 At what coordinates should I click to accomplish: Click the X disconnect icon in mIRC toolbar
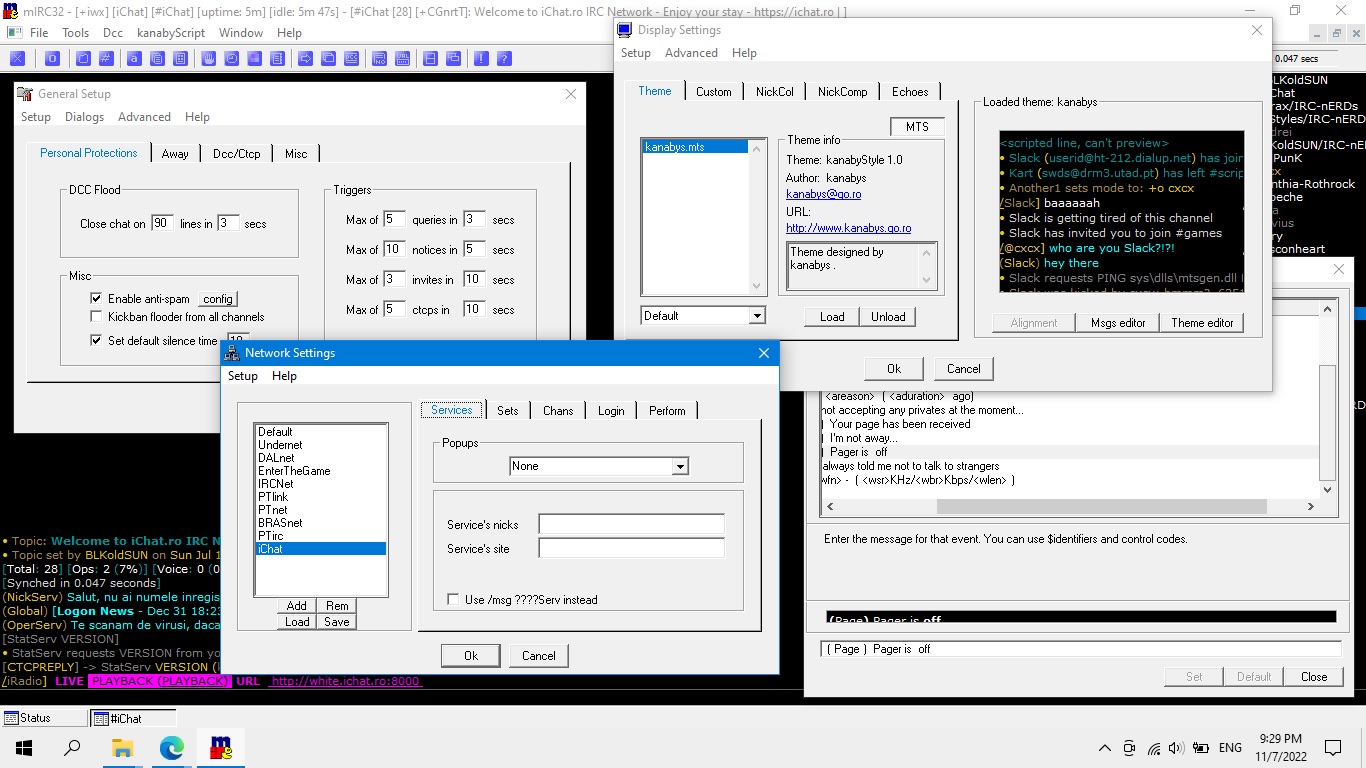[17, 59]
